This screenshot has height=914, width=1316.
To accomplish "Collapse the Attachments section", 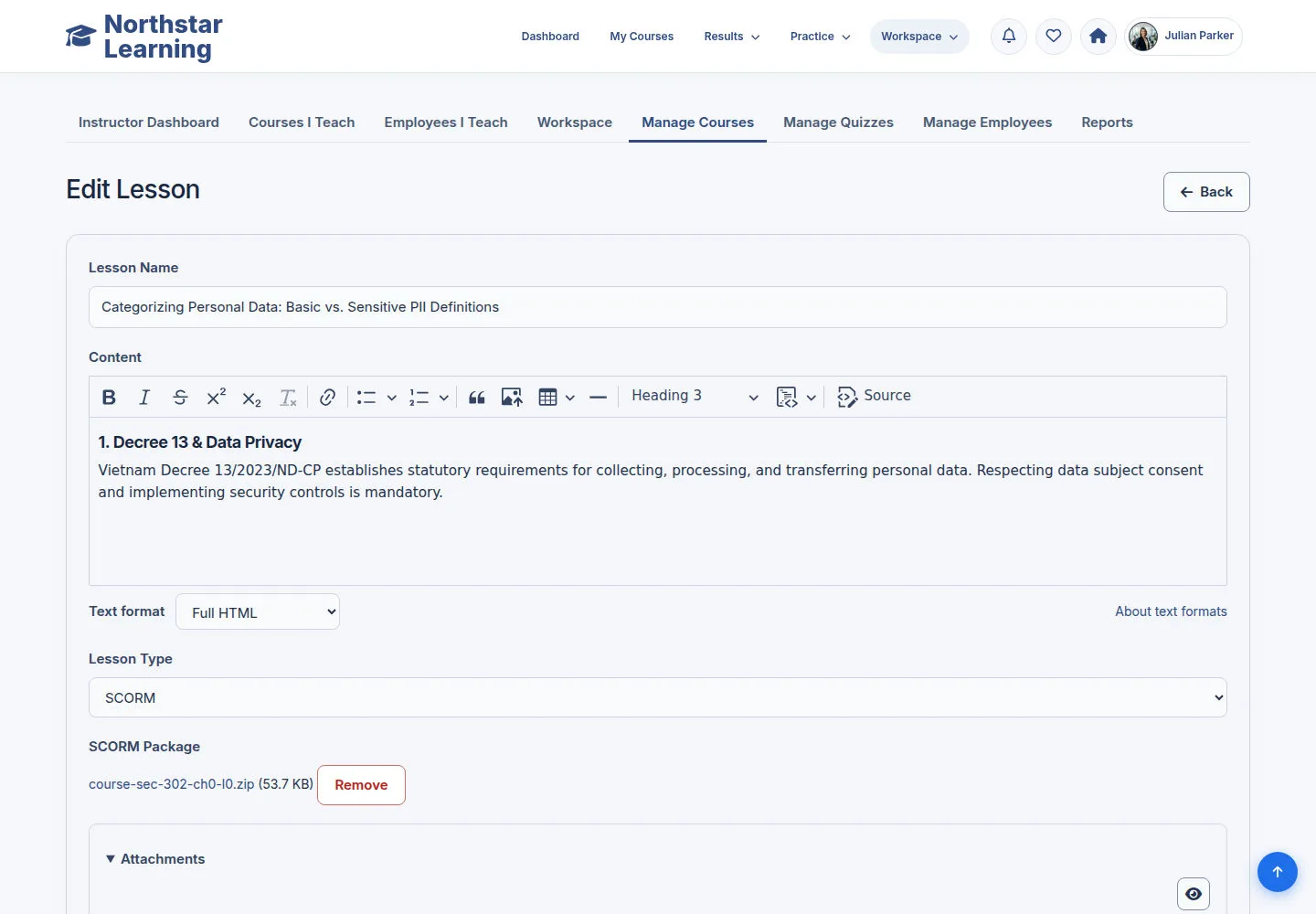I will point(155,859).
